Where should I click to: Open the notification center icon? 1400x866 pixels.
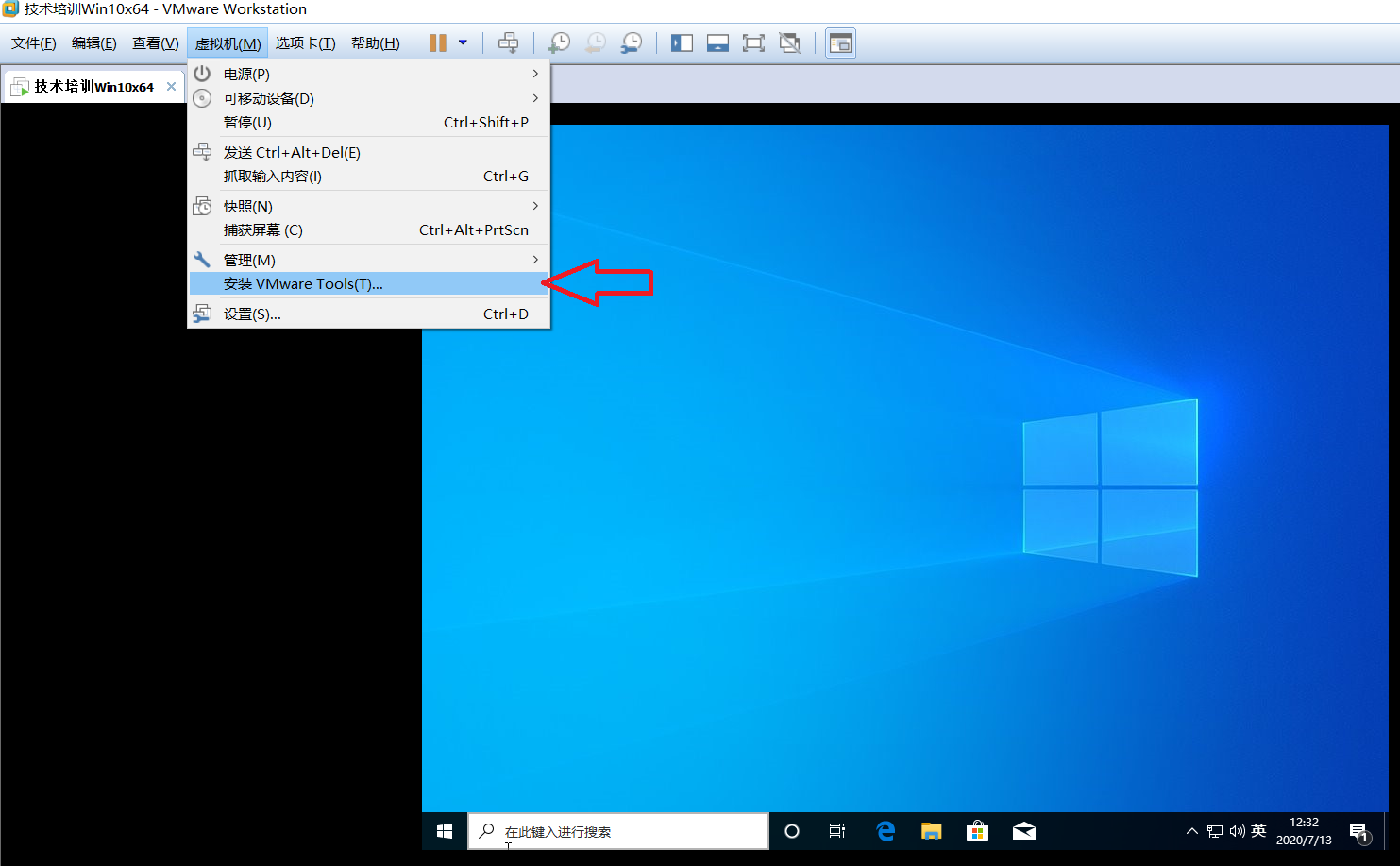coord(1359,832)
